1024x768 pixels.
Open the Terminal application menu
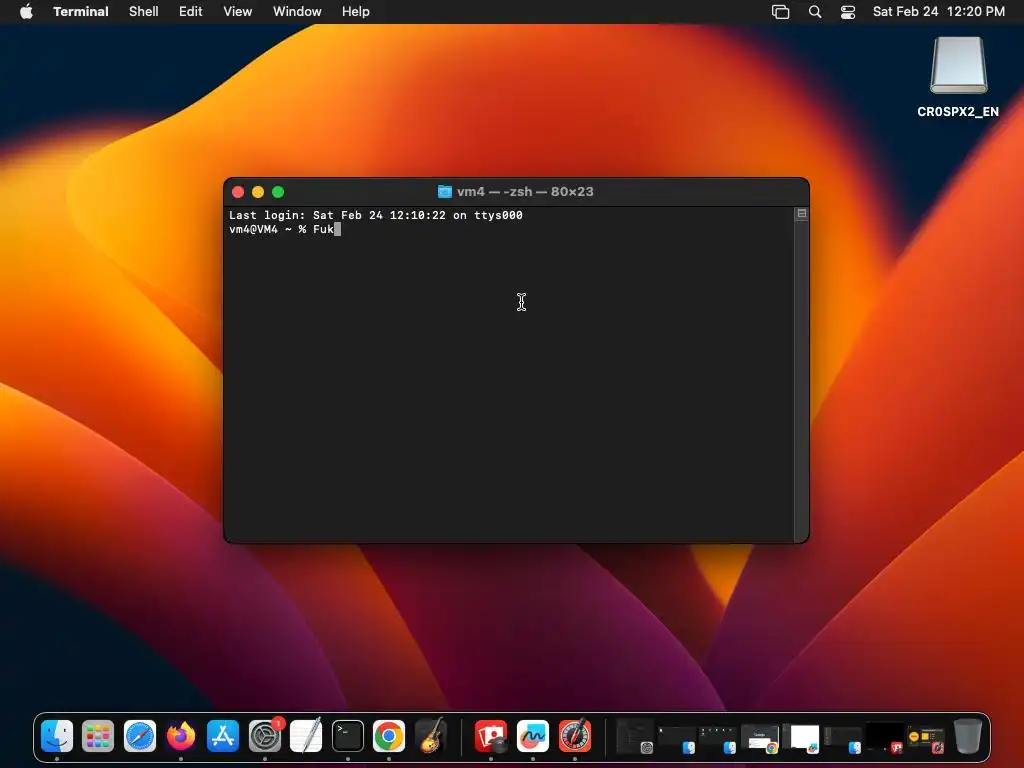(81, 11)
